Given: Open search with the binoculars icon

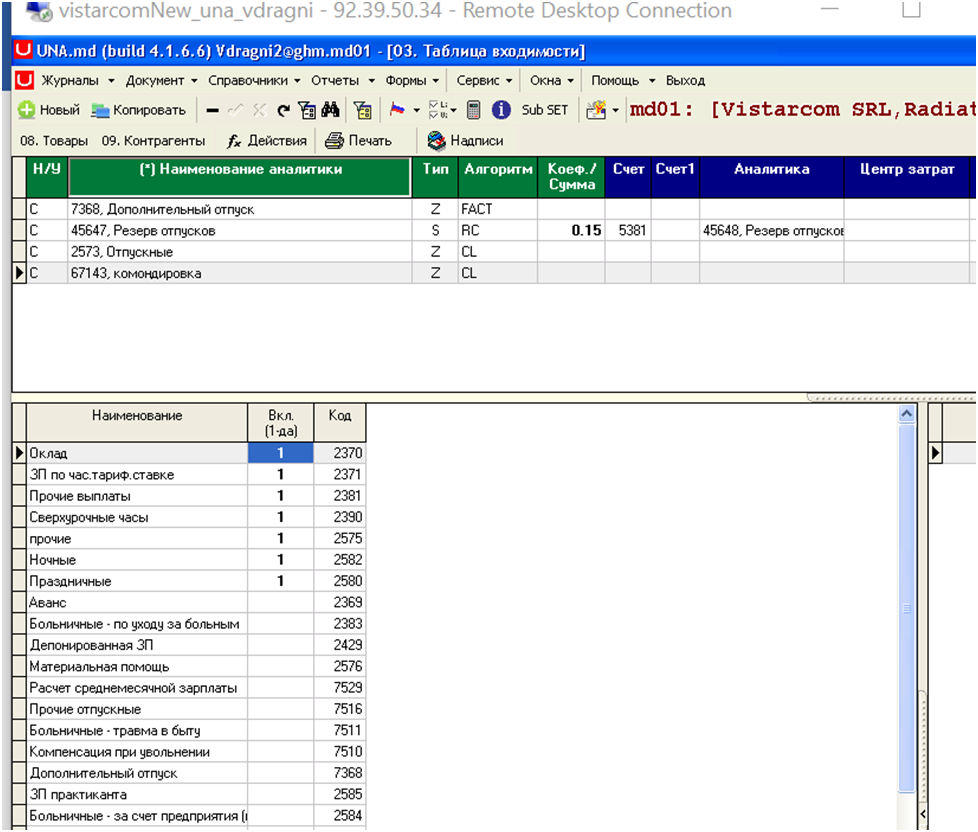Looking at the screenshot, I should (331, 110).
